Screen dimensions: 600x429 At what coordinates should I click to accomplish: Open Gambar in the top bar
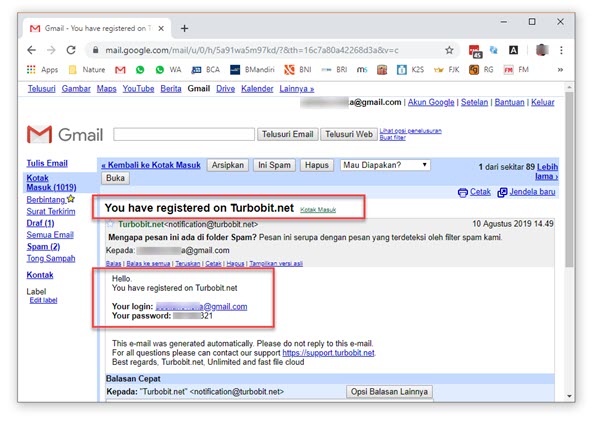(76, 89)
